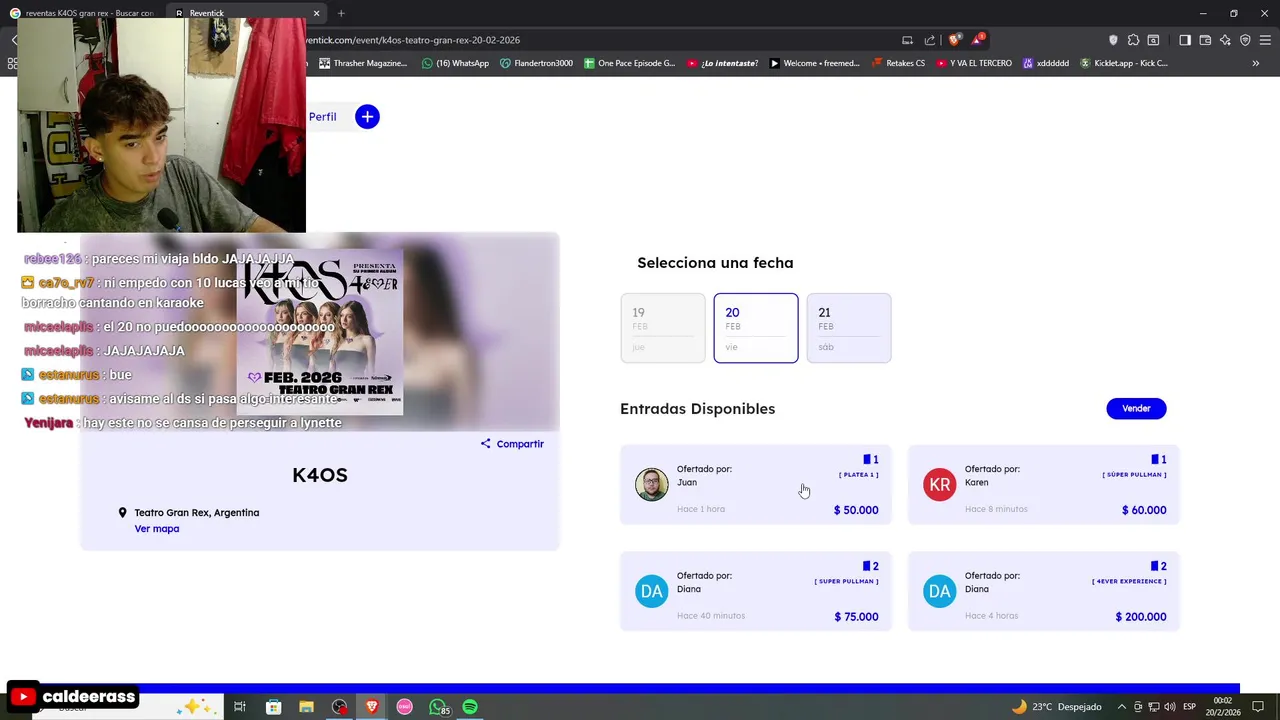Viewport: 1280px width, 720px height.
Task: Click the taskbar clock showing 00:02
Action: tap(1222, 706)
